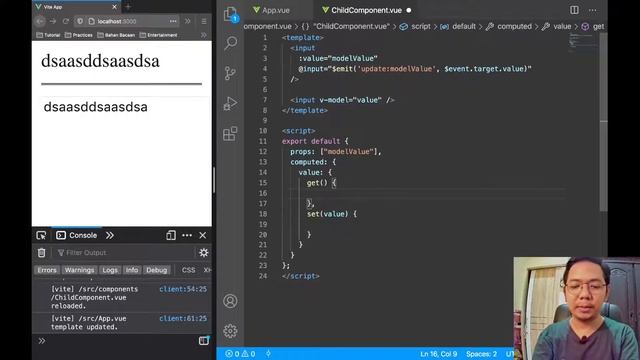Open the browser hamburger menu
640x360 pixels.
pyautogui.click(x=204, y=21)
